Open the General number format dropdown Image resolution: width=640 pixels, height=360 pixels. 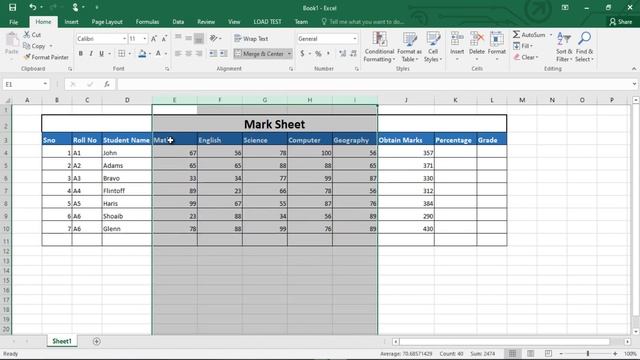tap(355, 39)
